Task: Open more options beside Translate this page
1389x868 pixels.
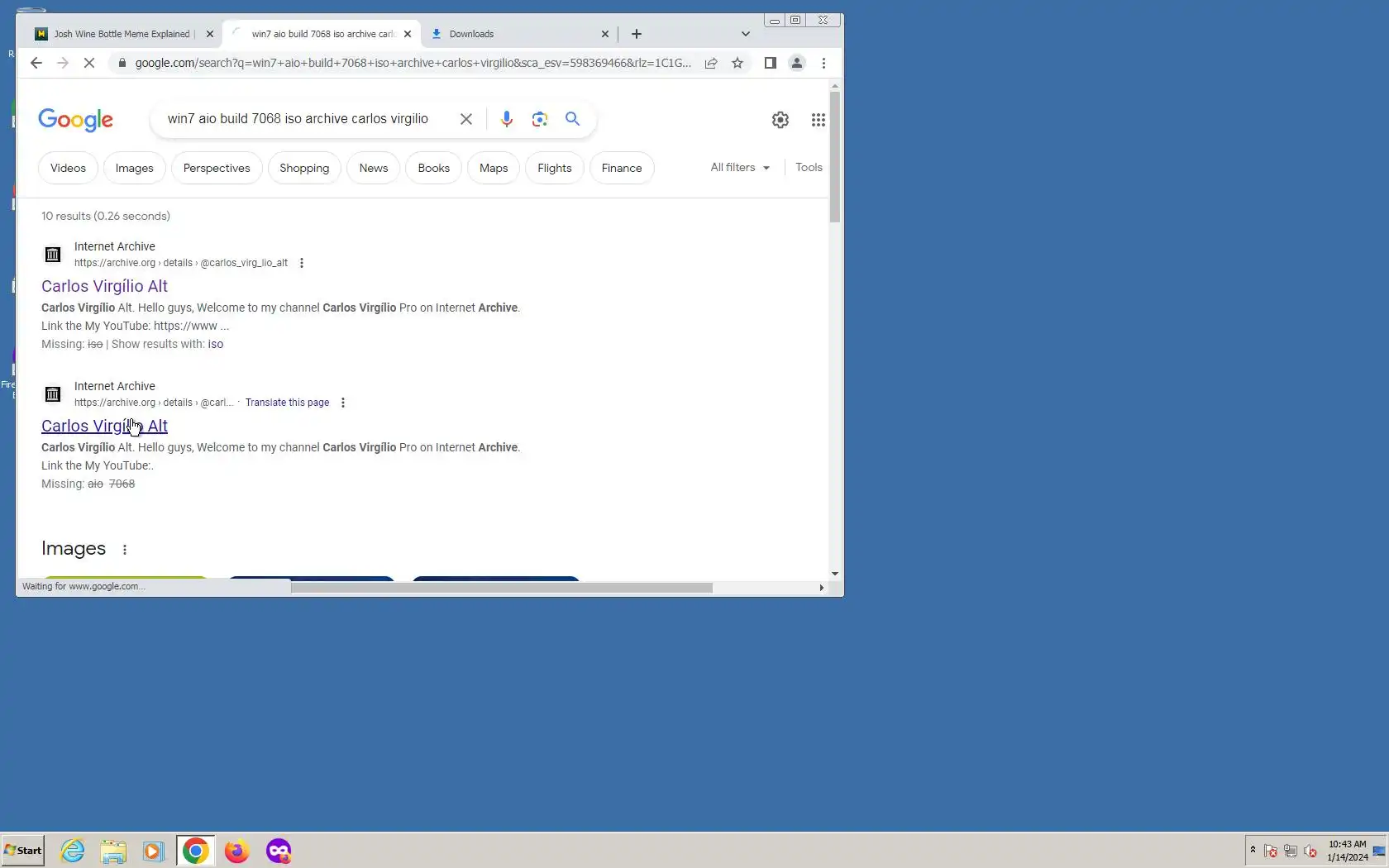Action: click(343, 403)
